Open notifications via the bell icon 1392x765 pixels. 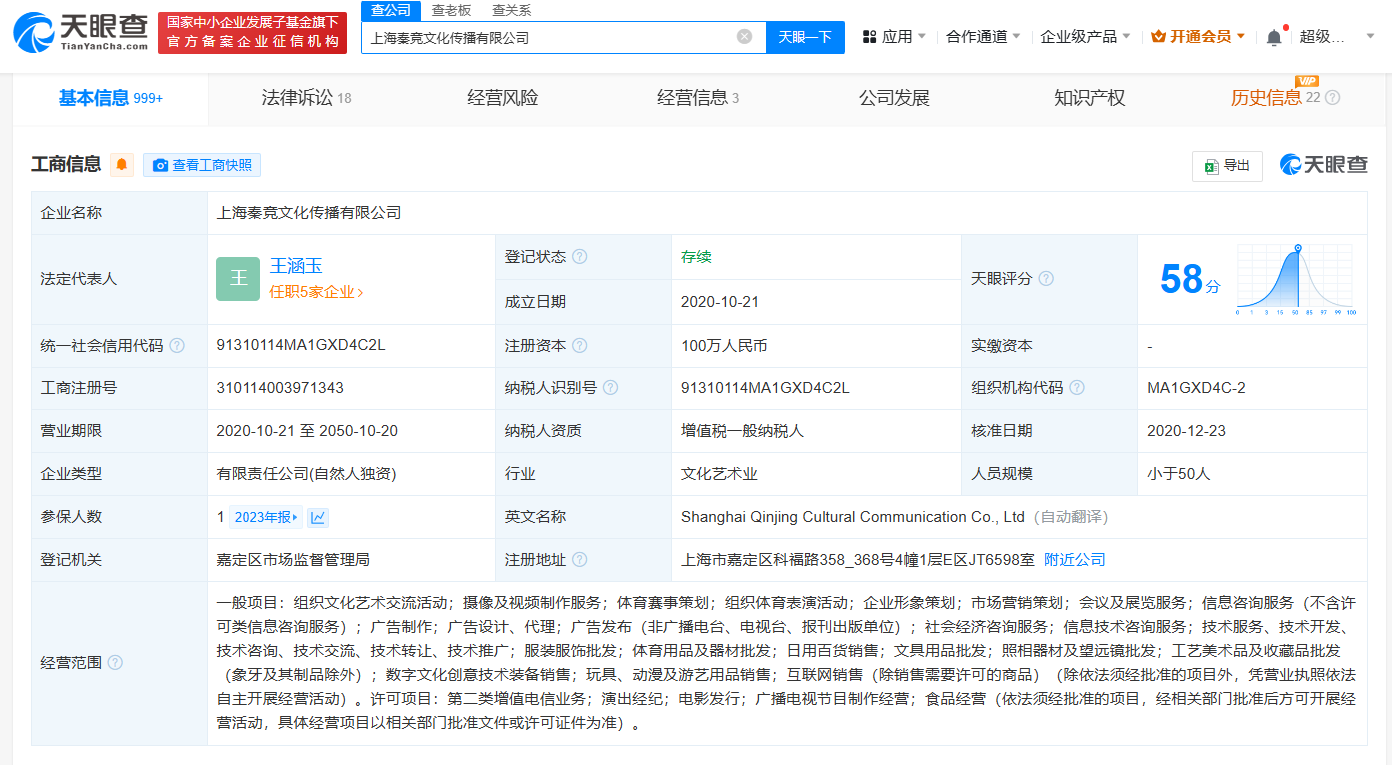(1272, 34)
